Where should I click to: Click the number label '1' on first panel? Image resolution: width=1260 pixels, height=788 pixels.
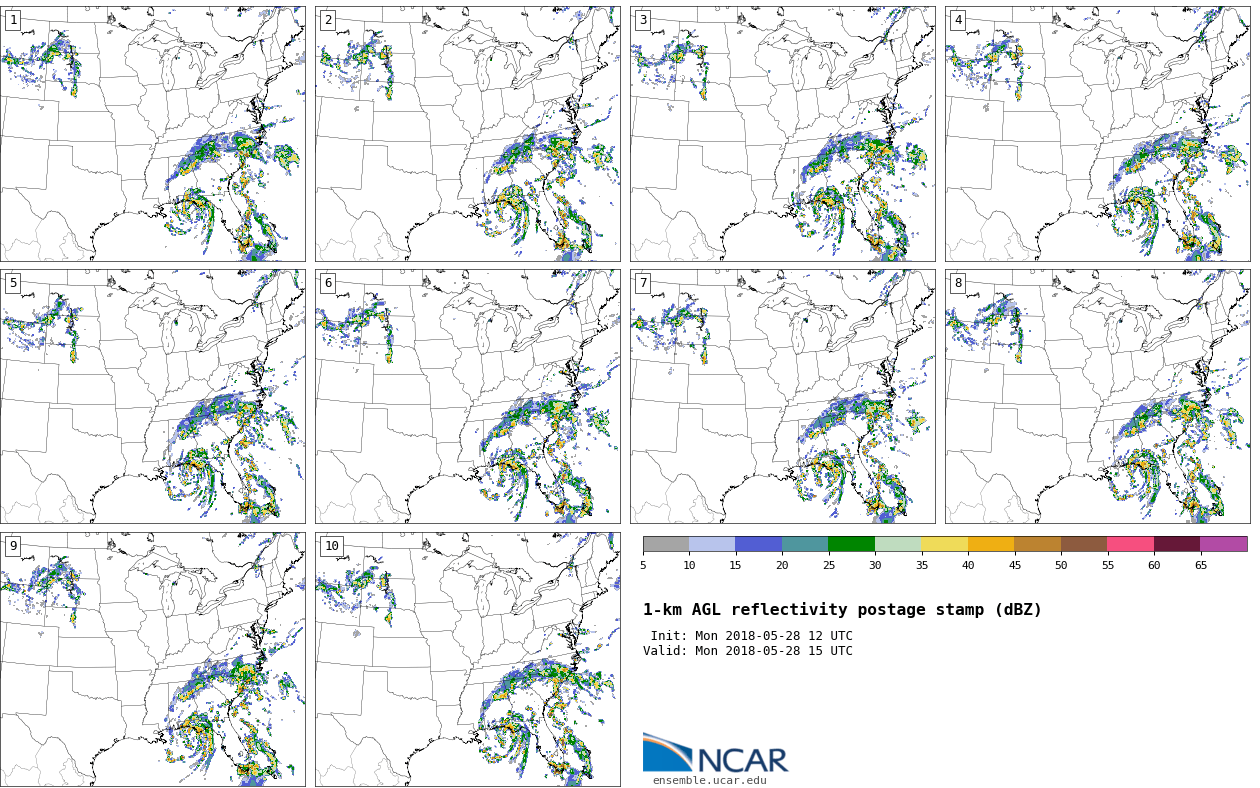(13, 20)
